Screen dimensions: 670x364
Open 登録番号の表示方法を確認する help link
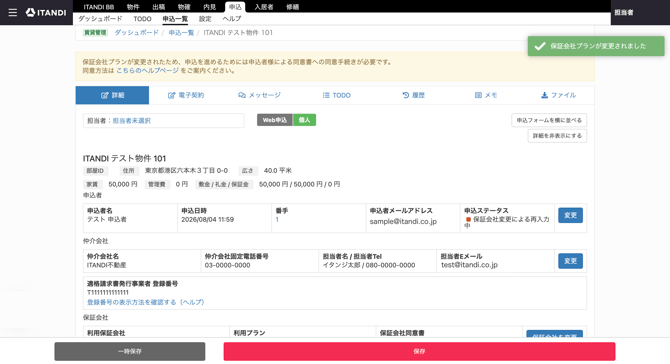pyautogui.click(x=146, y=302)
